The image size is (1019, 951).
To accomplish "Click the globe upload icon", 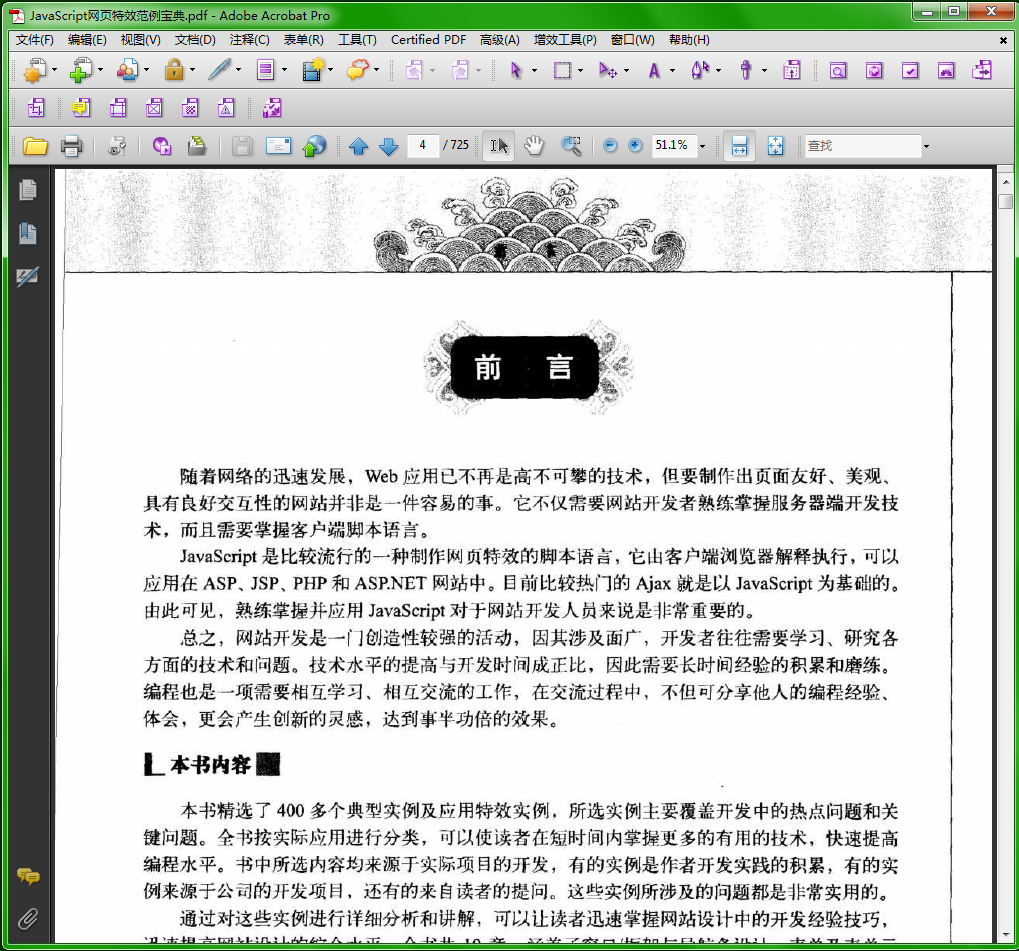I will coord(314,146).
